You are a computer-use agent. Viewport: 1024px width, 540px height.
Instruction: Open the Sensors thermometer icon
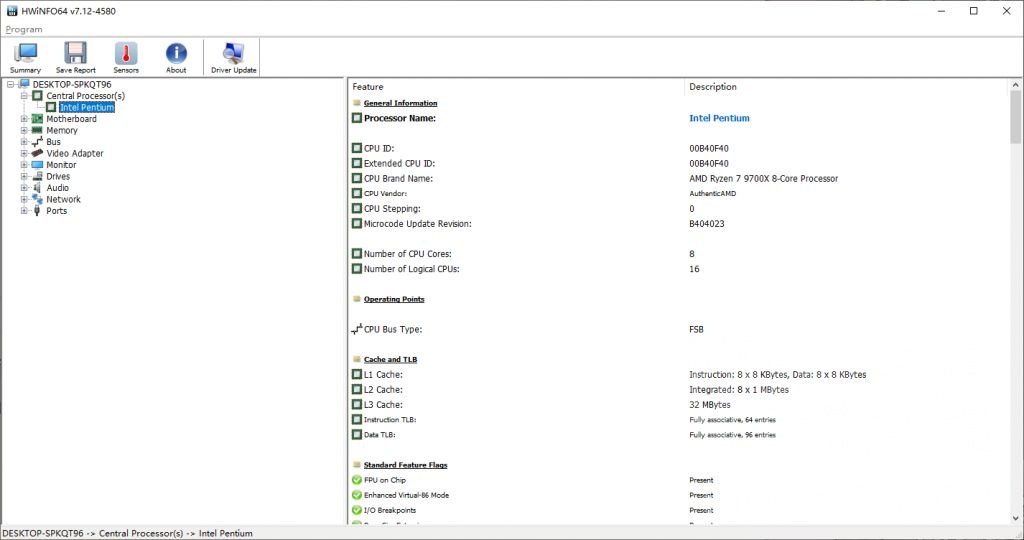[126, 58]
